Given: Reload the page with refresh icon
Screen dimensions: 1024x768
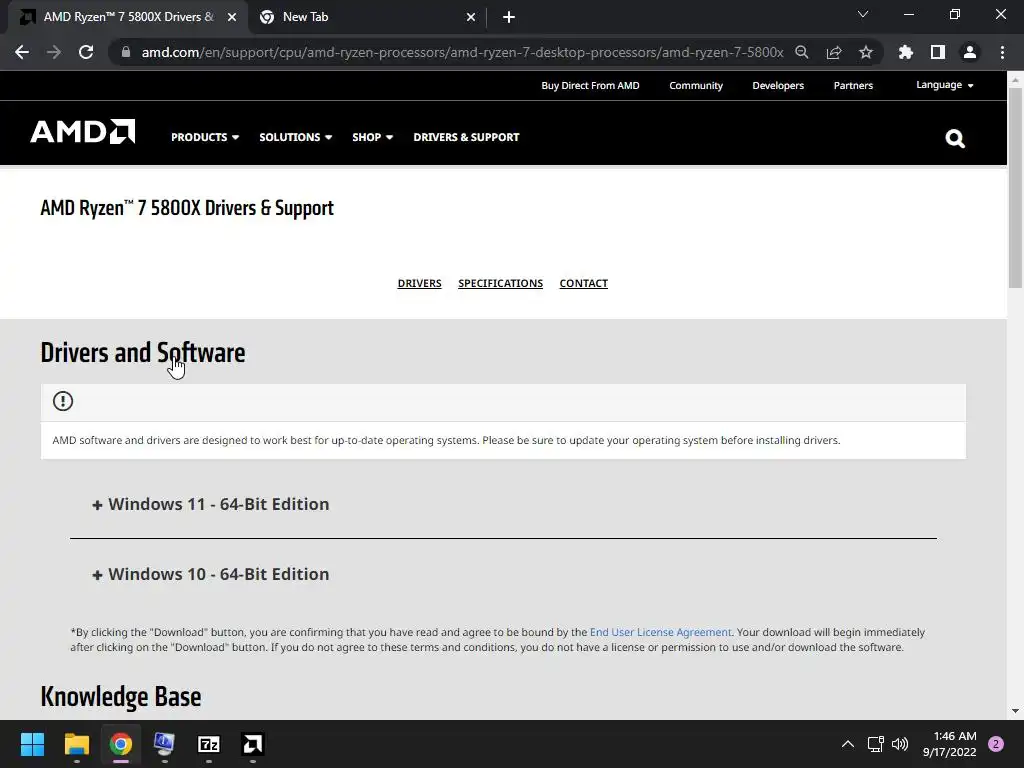Looking at the screenshot, I should tap(86, 52).
